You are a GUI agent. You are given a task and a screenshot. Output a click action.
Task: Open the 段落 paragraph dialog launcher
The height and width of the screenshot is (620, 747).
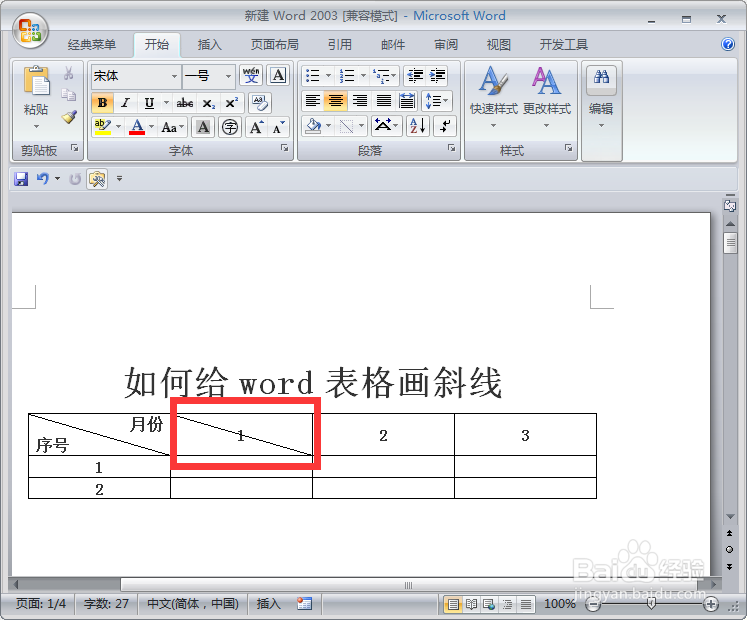[x=451, y=148]
